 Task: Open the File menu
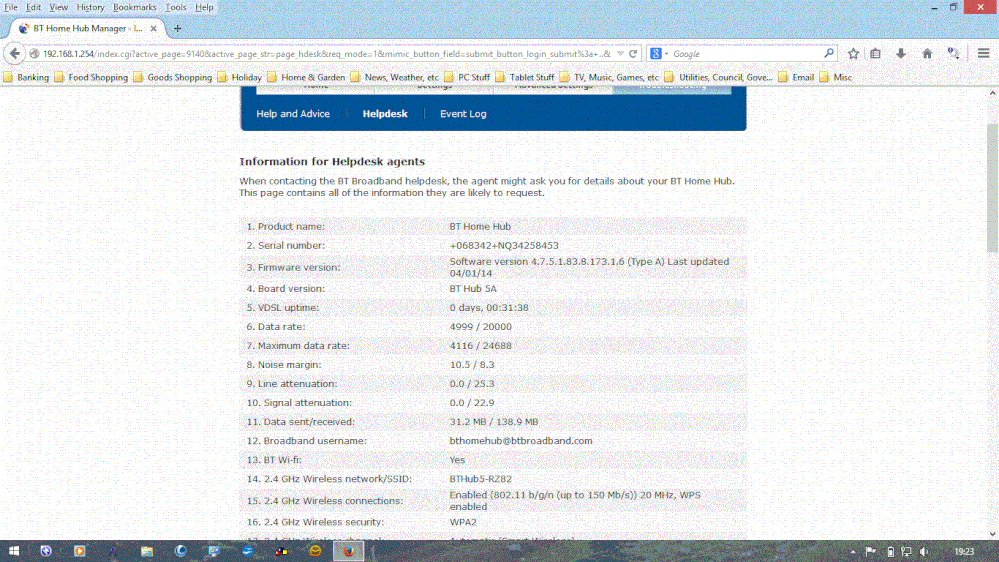pyautogui.click(x=11, y=7)
